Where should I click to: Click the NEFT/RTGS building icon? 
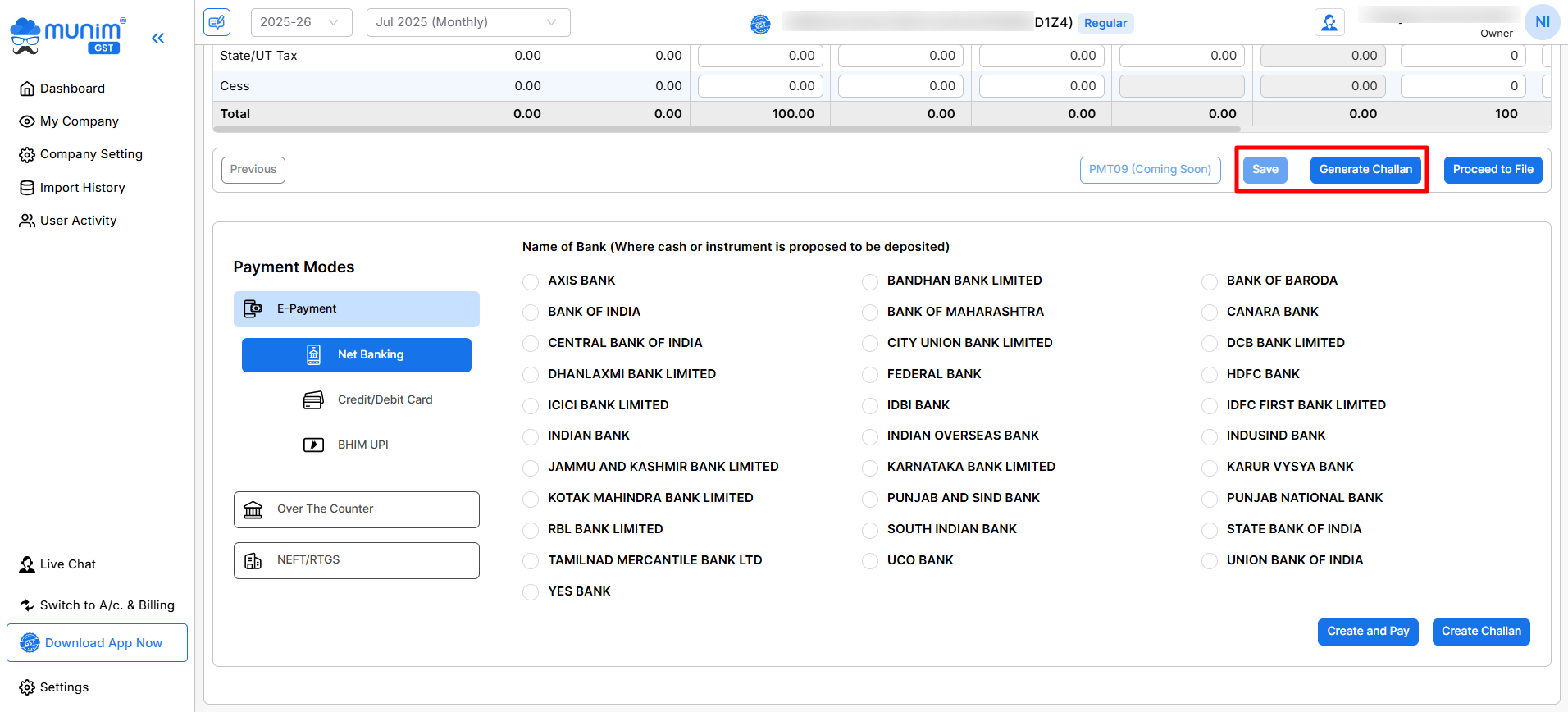tap(253, 560)
